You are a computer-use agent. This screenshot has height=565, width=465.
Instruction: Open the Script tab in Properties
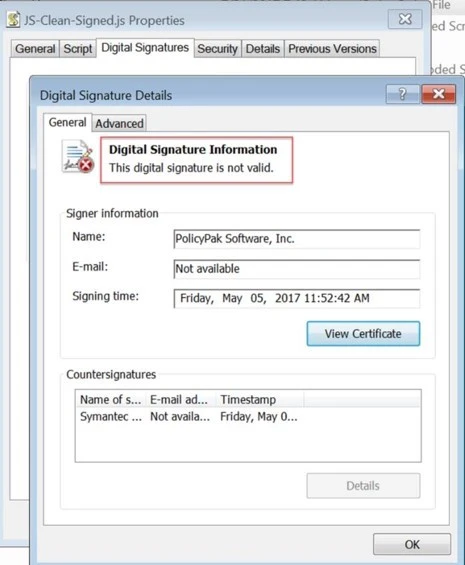pyautogui.click(x=78, y=49)
